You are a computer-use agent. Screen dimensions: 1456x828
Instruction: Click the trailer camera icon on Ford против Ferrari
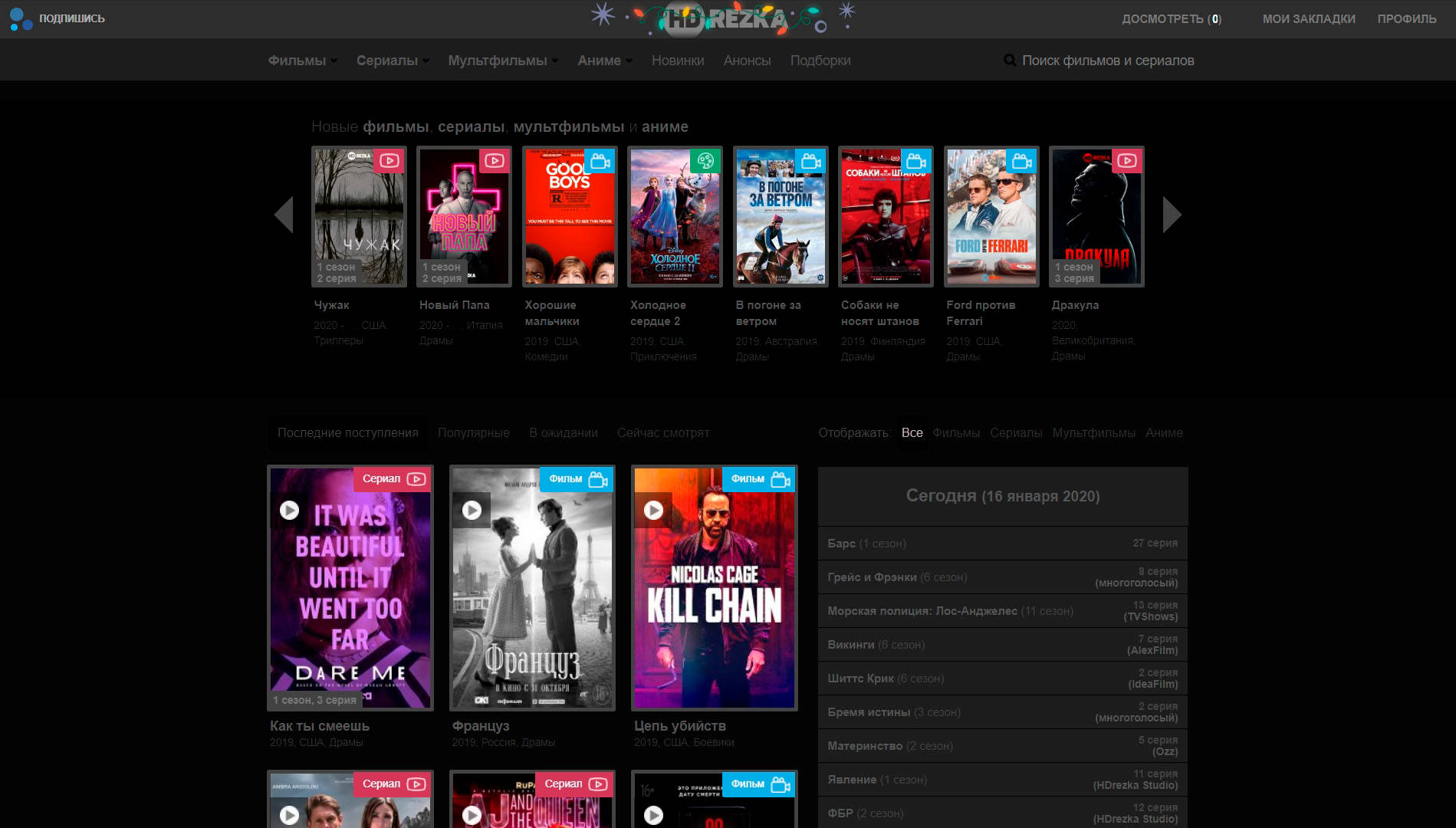(1023, 160)
